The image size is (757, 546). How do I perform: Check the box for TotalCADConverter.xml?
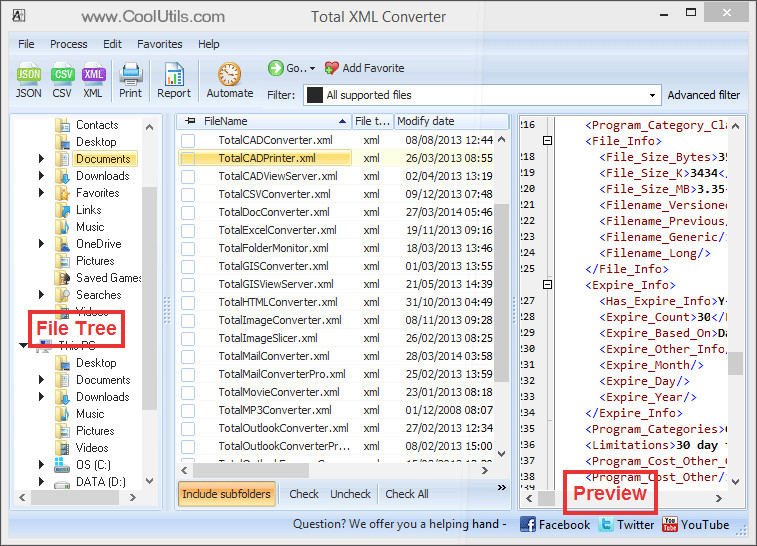pyautogui.click(x=188, y=140)
